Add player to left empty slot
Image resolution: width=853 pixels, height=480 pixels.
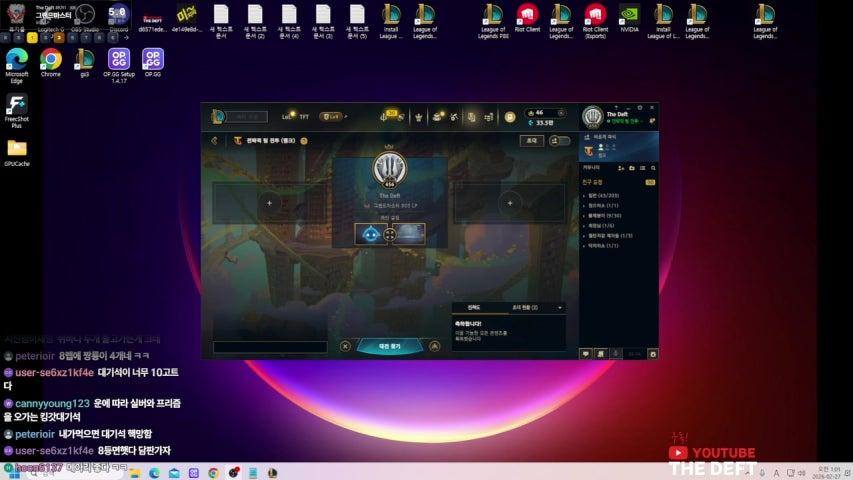(269, 203)
